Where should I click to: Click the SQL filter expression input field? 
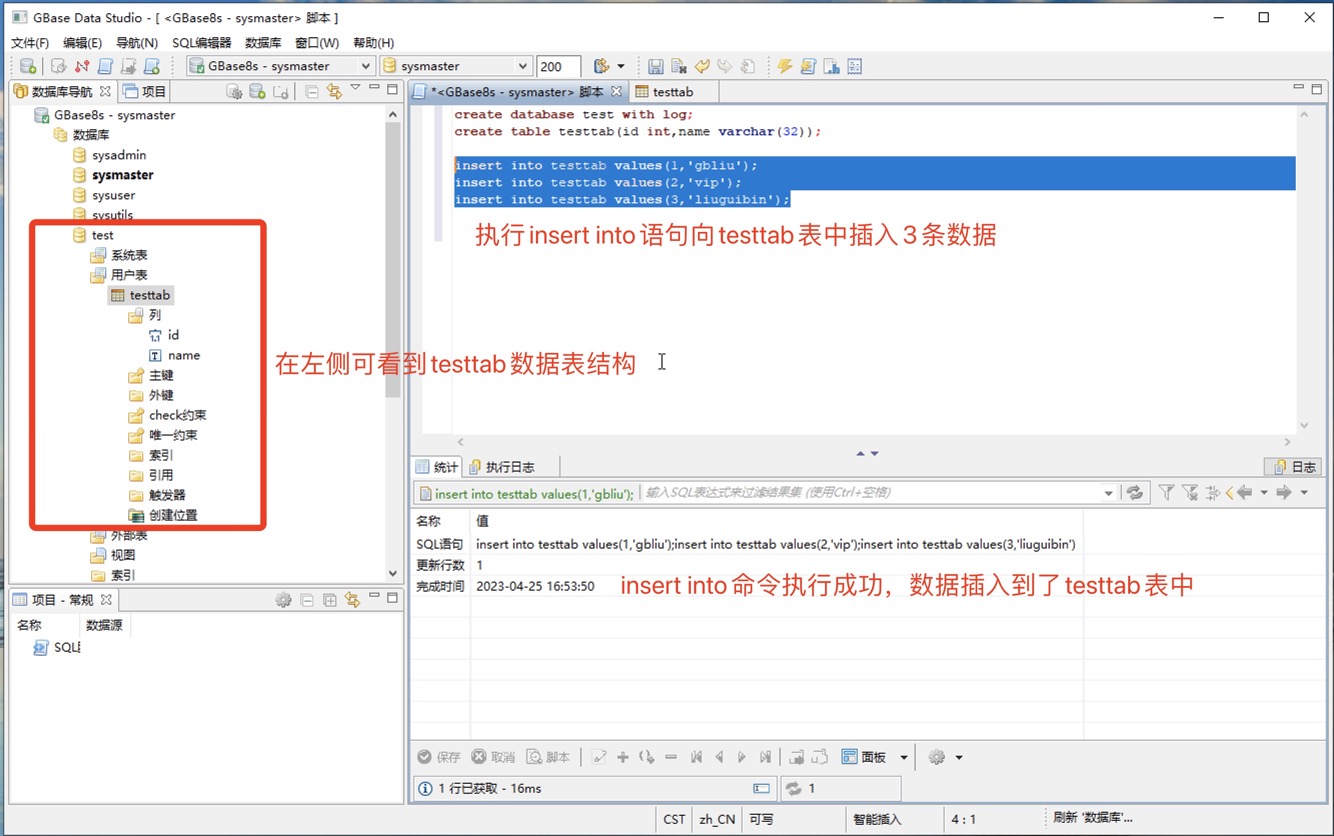pyautogui.click(x=870, y=493)
